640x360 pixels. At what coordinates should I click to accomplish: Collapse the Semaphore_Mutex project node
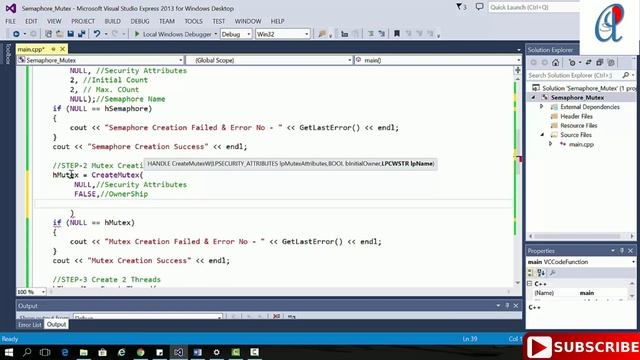pos(533,98)
